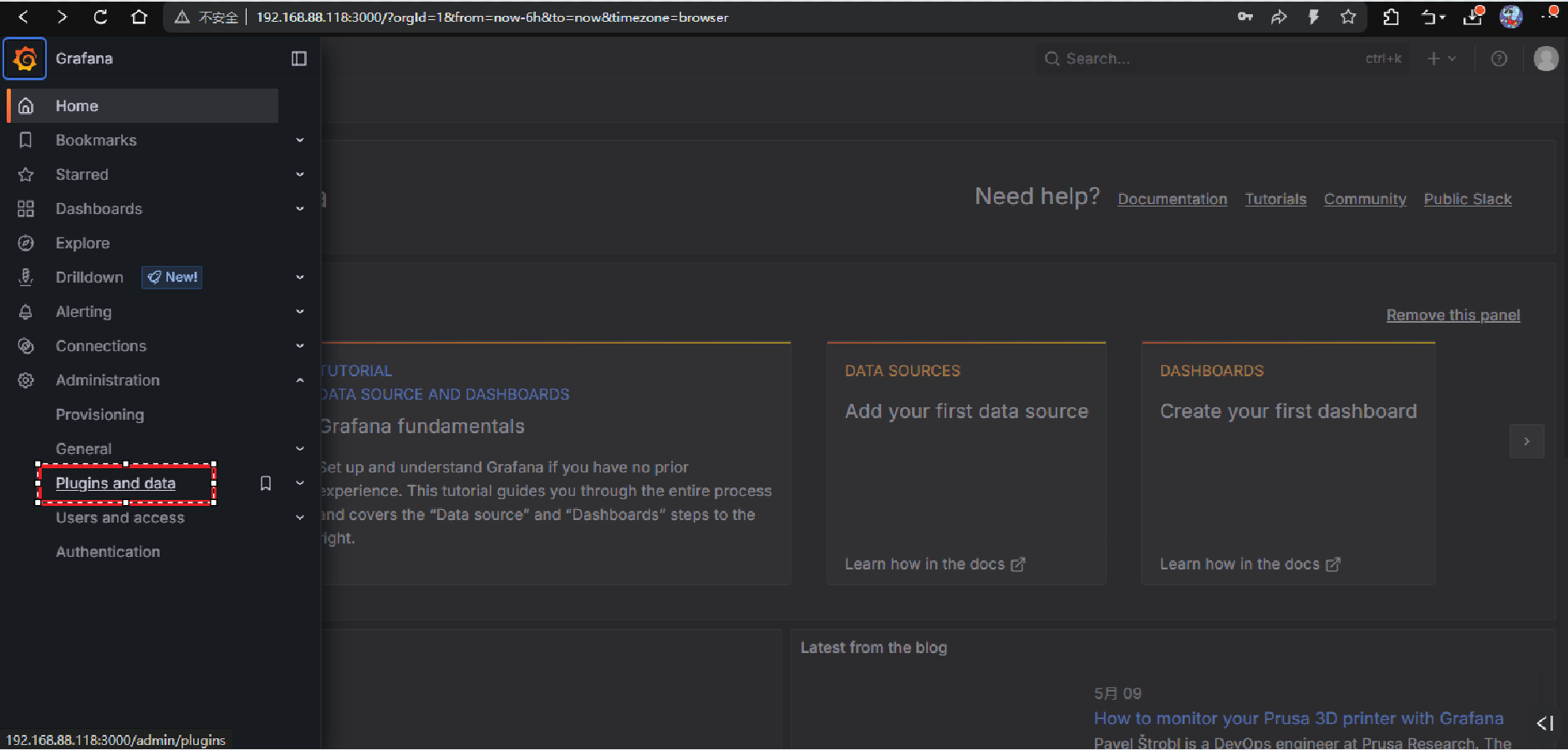
Task: Open Users and access menu item
Action: pyautogui.click(x=120, y=518)
